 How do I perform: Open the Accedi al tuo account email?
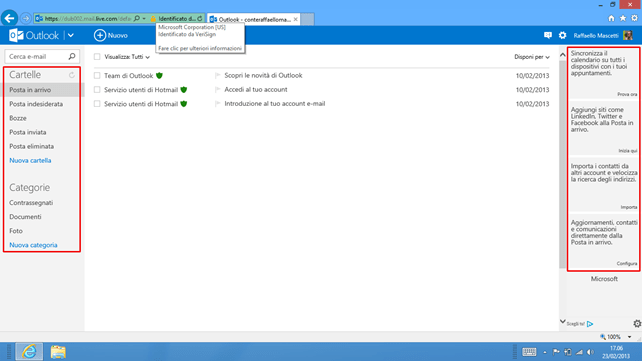coord(256,90)
